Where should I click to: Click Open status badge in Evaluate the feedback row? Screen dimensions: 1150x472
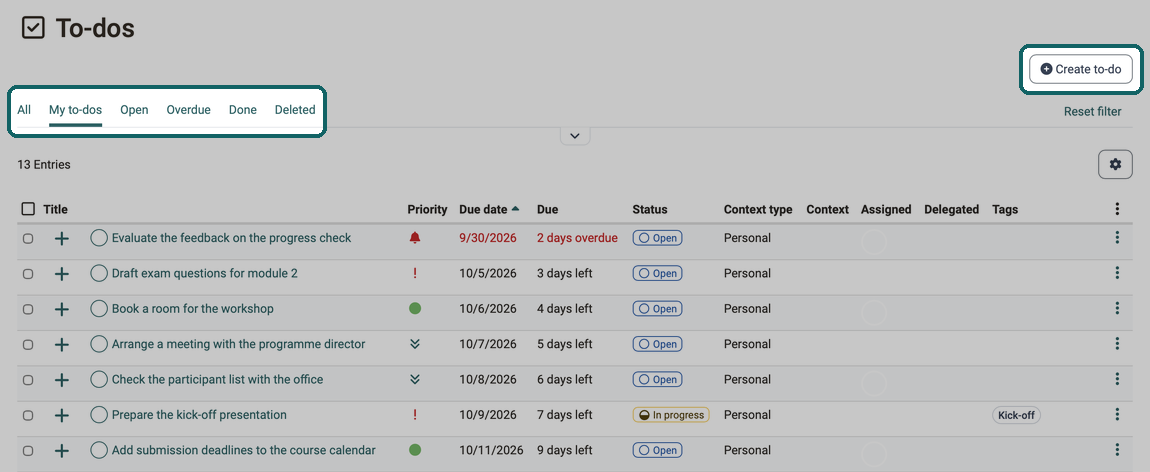coord(657,238)
